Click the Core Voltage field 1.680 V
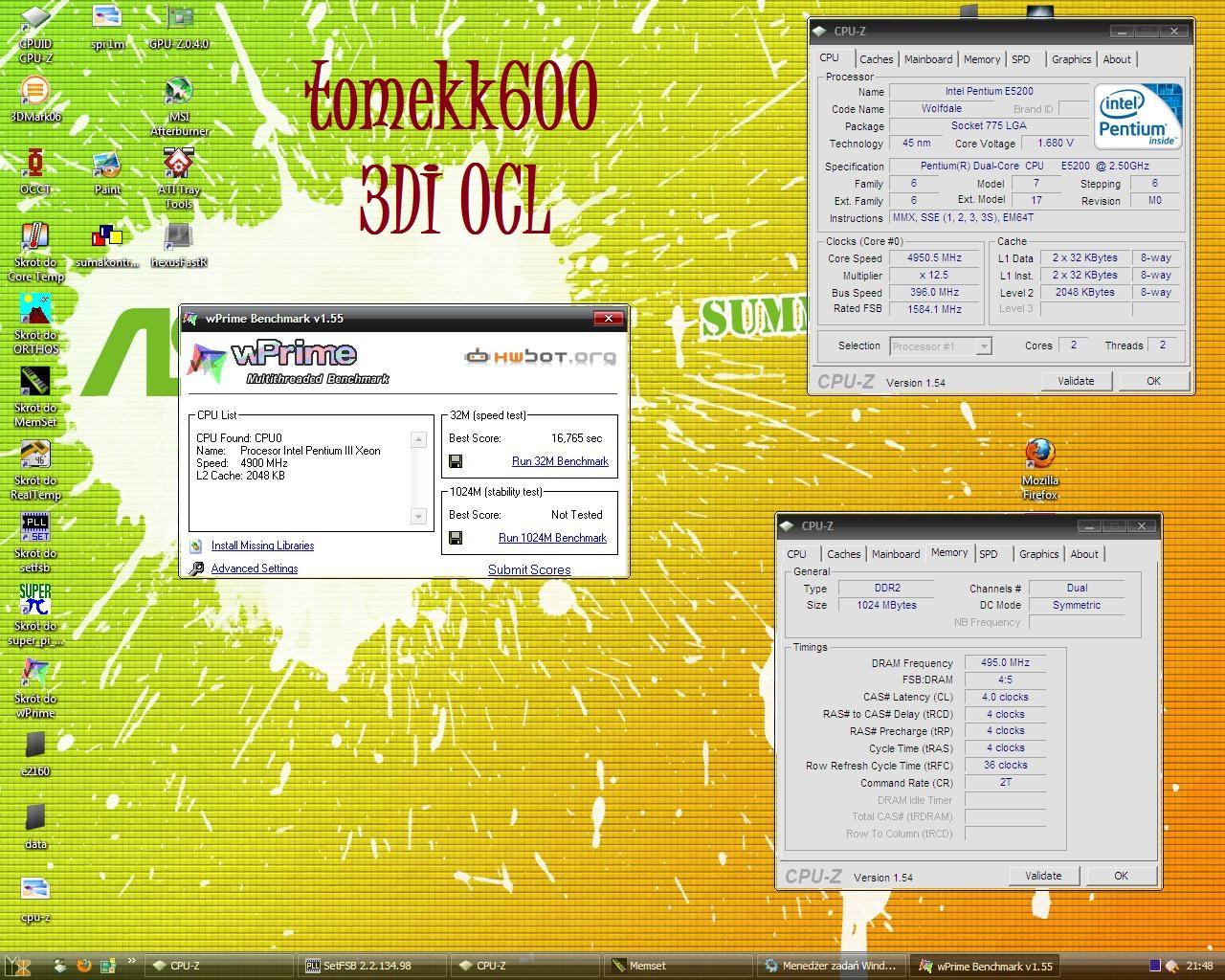The width and height of the screenshot is (1225, 980). [1056, 144]
